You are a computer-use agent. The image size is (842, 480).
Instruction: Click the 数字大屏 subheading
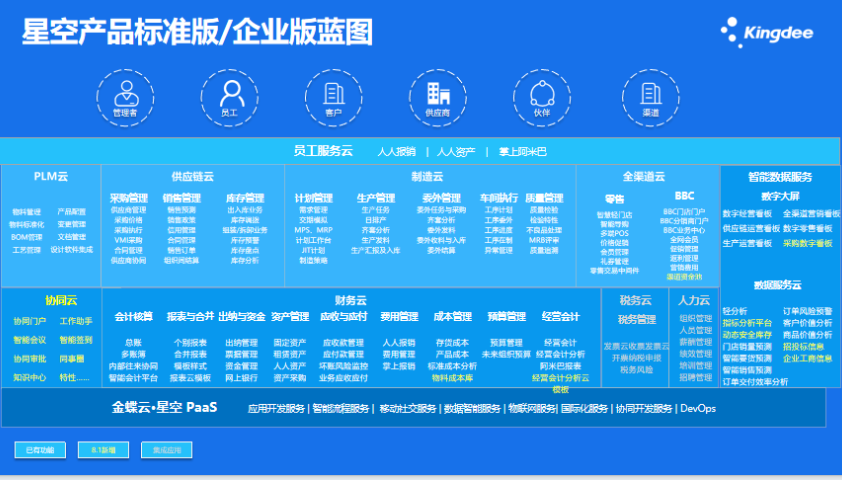point(780,197)
